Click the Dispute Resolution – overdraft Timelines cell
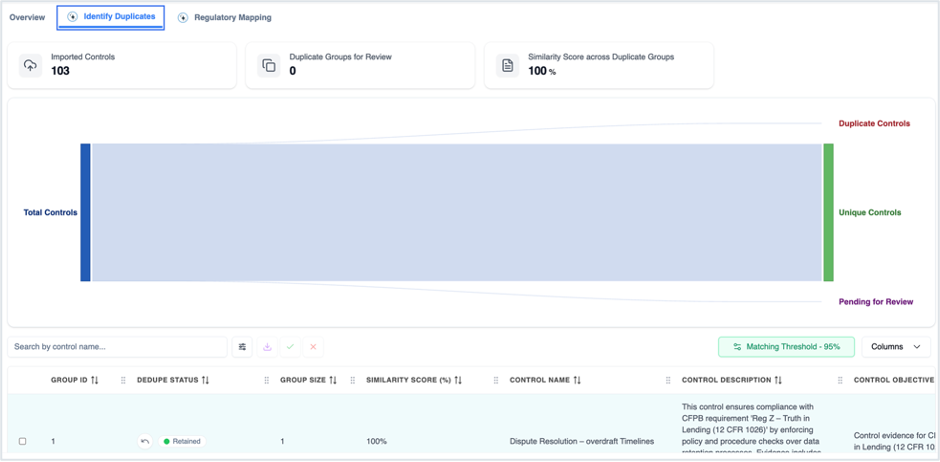940x462 pixels. 582,442
